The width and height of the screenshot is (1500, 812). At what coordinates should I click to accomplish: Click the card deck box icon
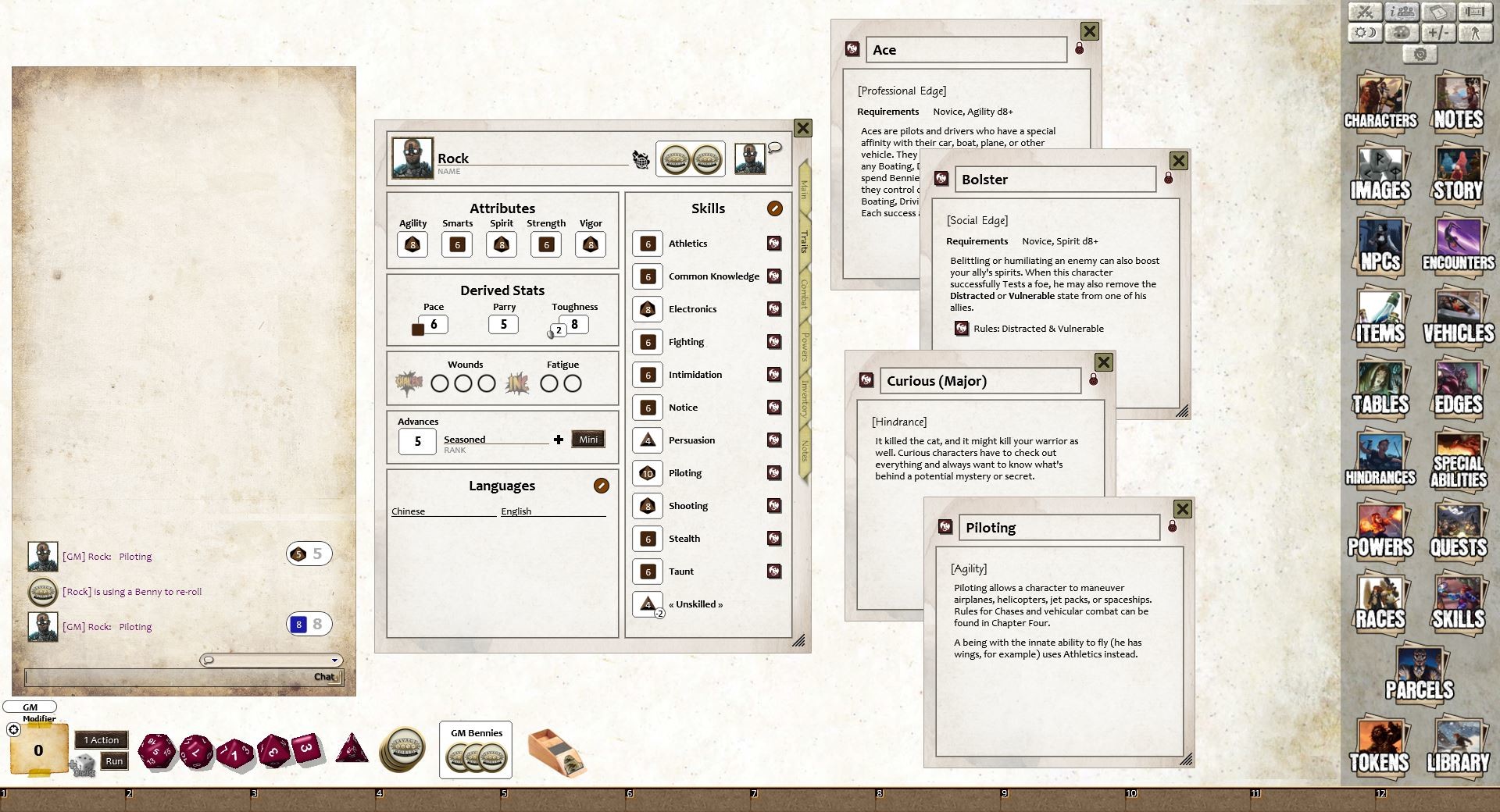555,753
